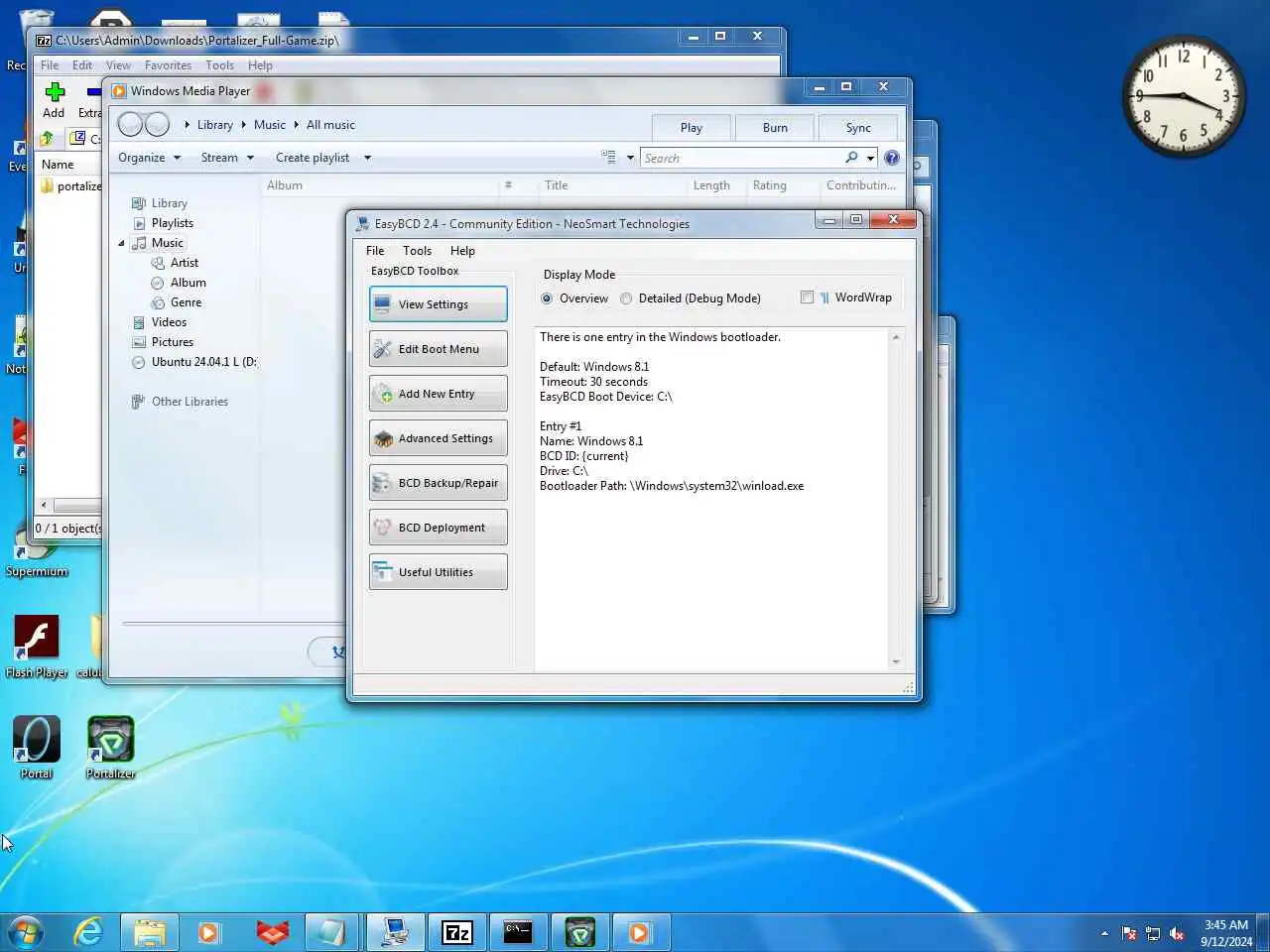
Task: Open Useful Utilities in EasyBCD
Action: coord(438,572)
